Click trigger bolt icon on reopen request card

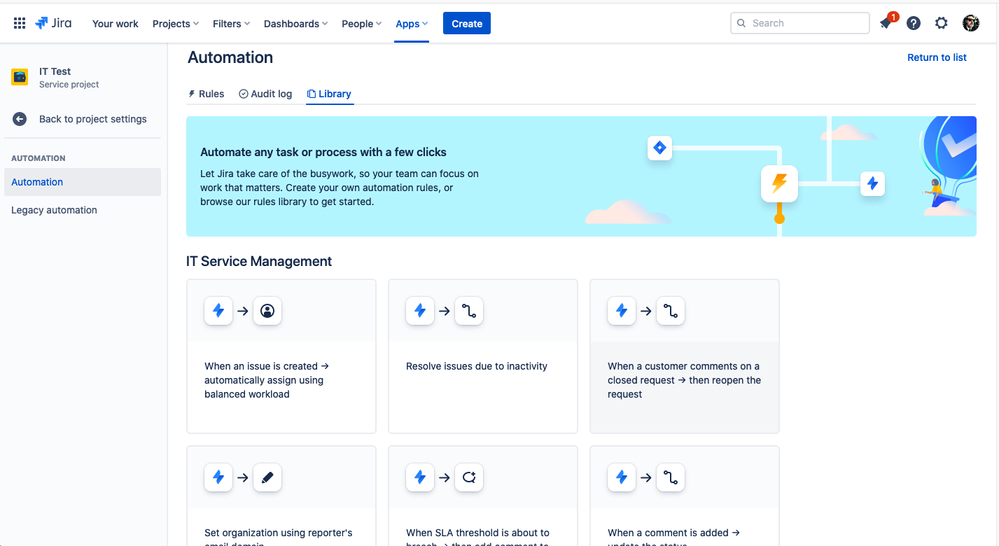[621, 311]
